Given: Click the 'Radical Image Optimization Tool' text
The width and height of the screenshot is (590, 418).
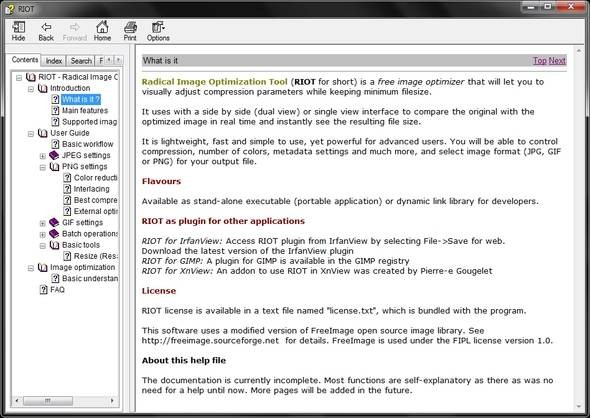Looking at the screenshot, I should tap(214, 82).
